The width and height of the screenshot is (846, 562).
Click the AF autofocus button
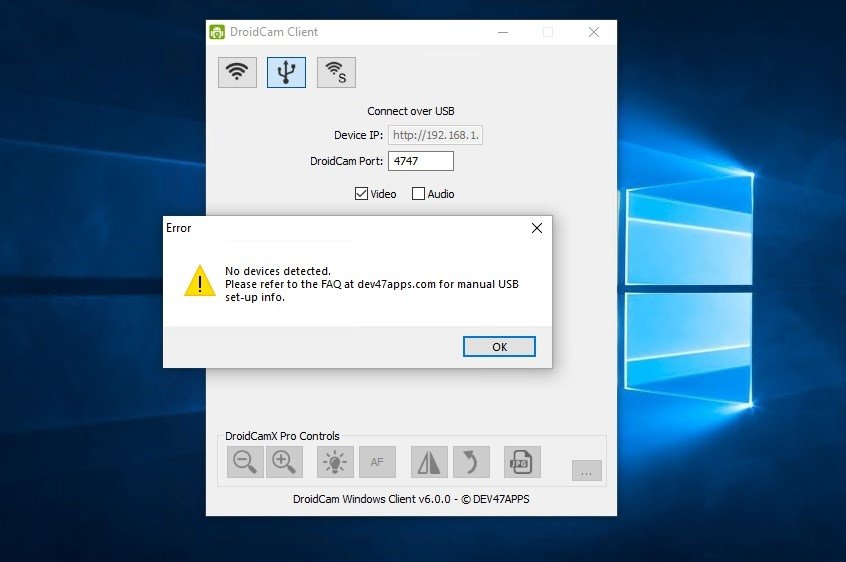pyautogui.click(x=377, y=462)
